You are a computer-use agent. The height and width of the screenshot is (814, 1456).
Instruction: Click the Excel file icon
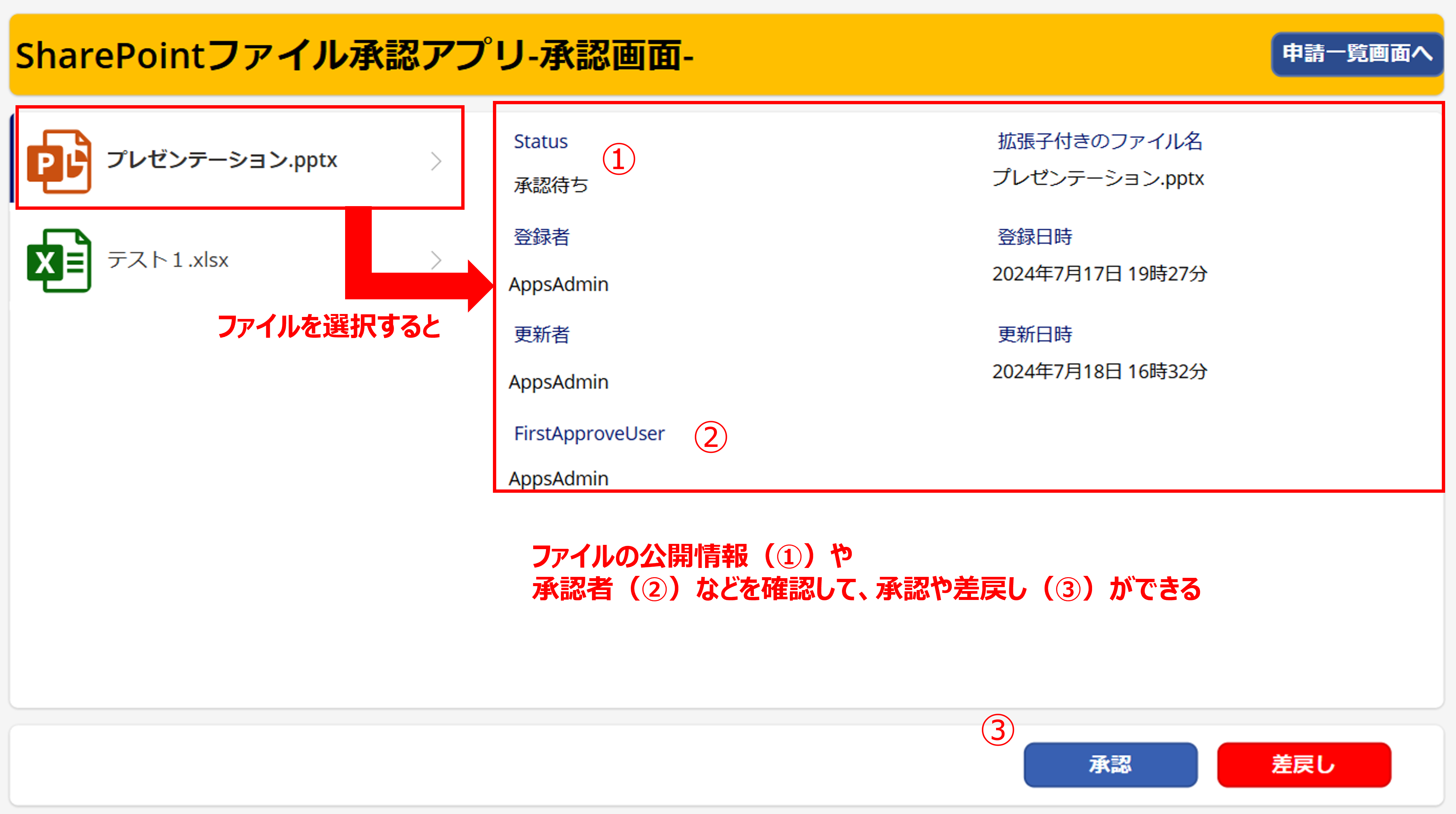pyautogui.click(x=59, y=261)
